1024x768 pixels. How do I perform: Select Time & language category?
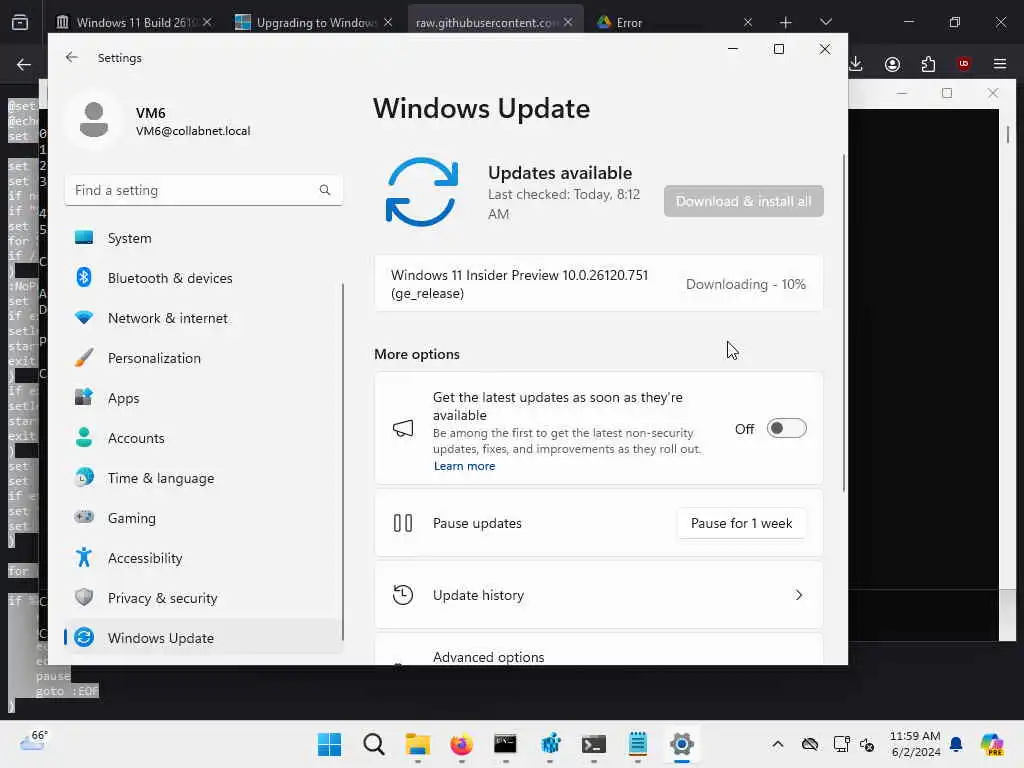coord(204,478)
